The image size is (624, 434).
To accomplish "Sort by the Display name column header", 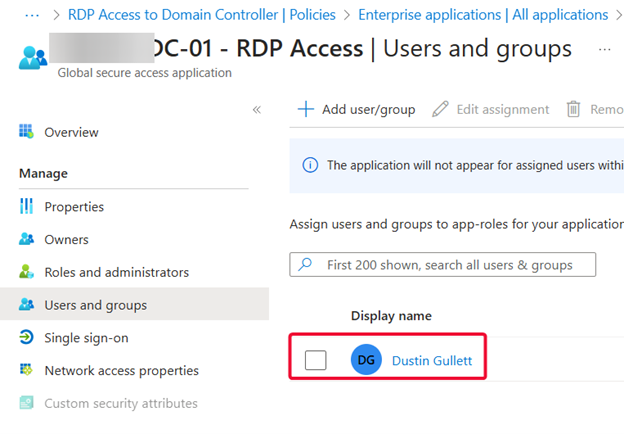I will [391, 316].
